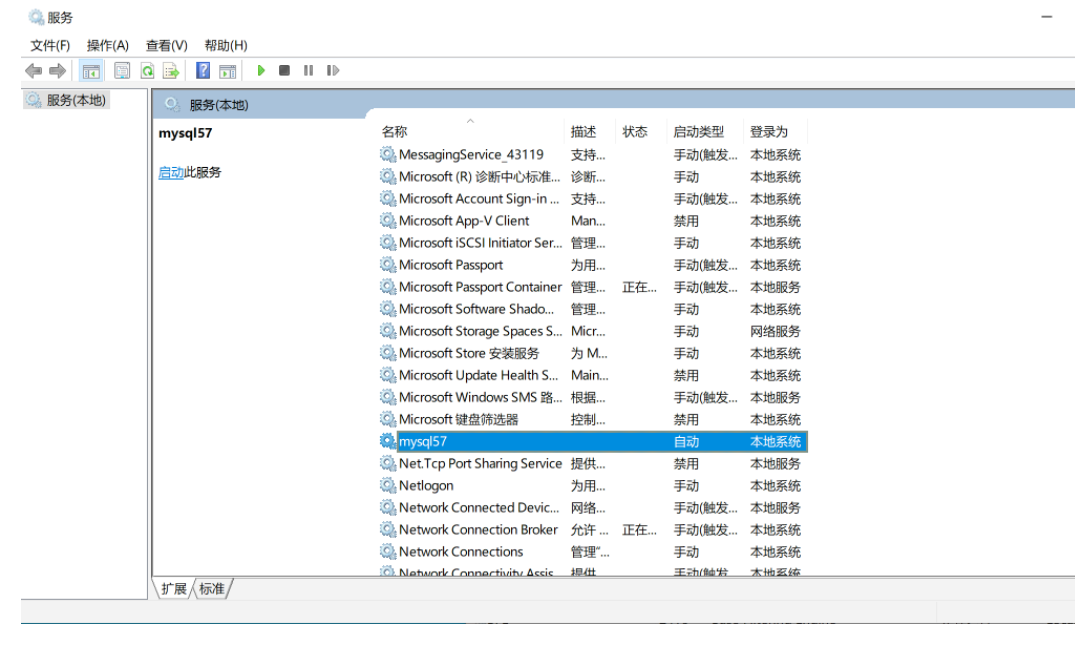Image resolution: width=1075 pixels, height=656 pixels.
Task: Select Microsoft Account Sign-in service
Action: [594, 199]
